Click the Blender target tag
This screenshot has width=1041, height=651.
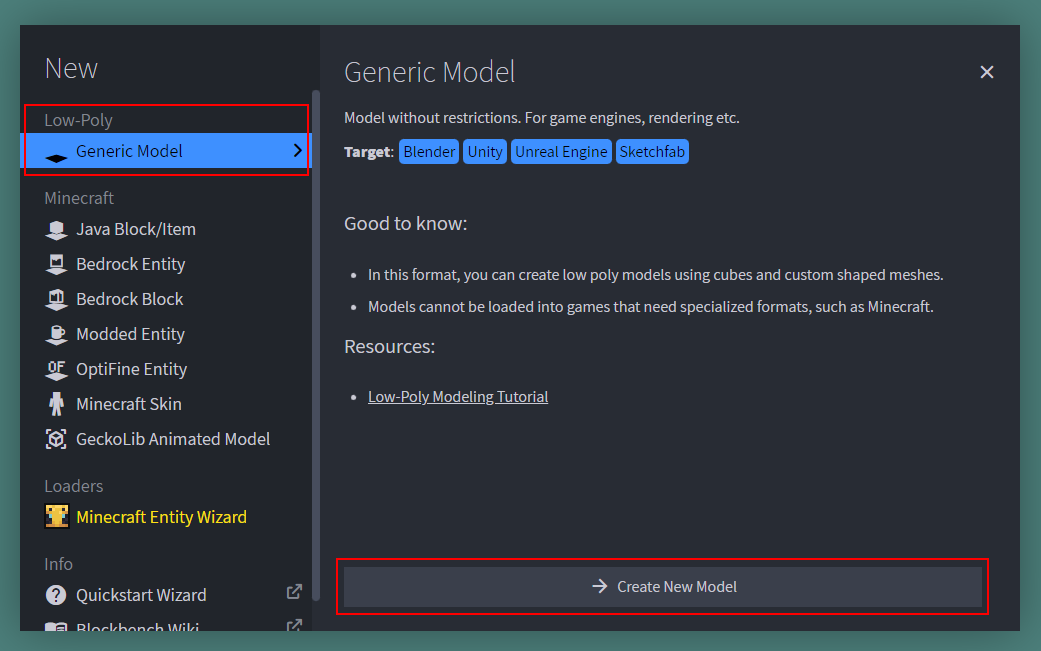[429, 152]
